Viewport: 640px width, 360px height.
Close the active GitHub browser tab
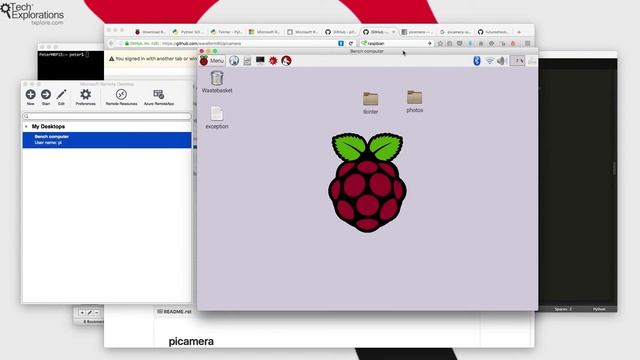click(x=393, y=32)
